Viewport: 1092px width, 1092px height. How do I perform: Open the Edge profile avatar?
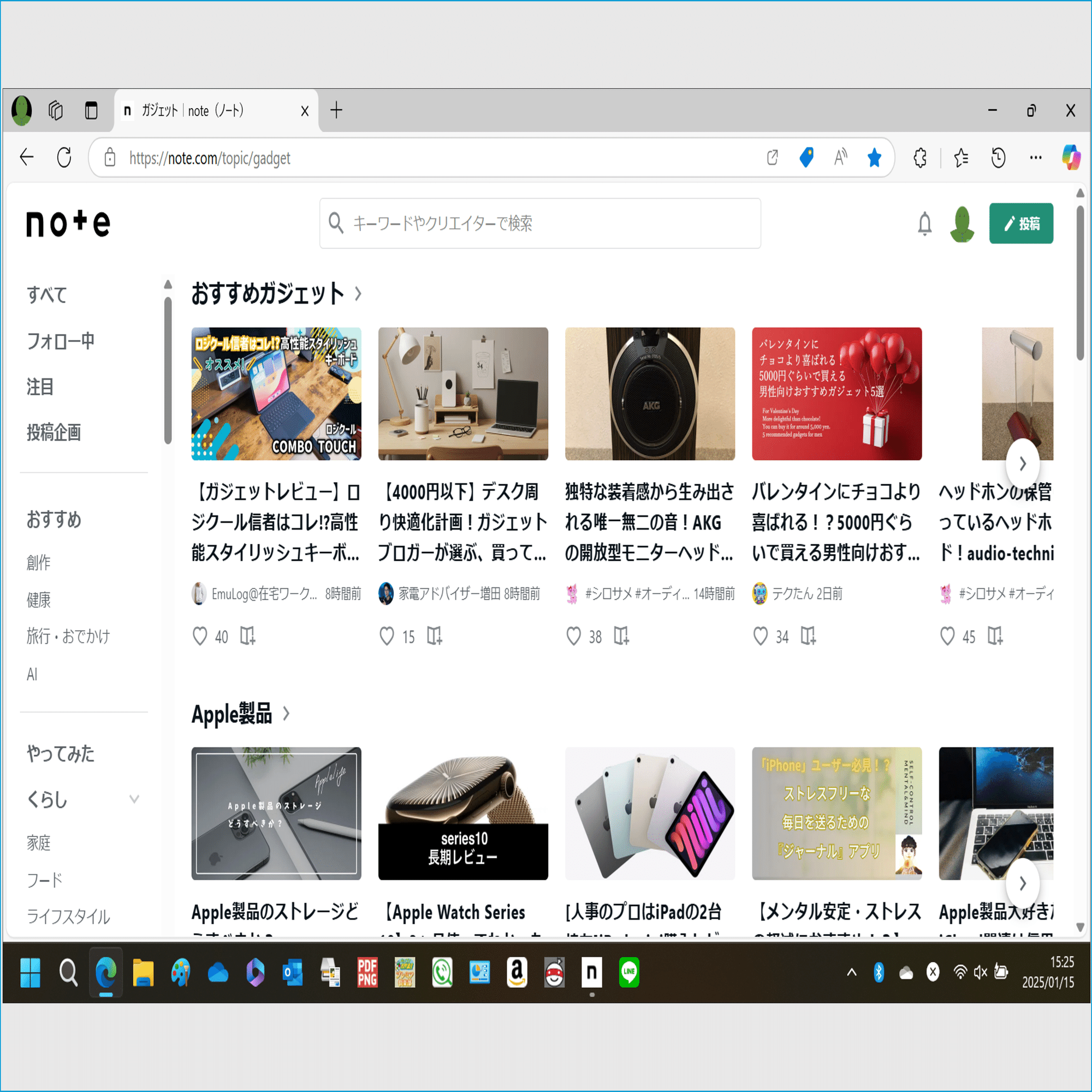pyautogui.click(x=21, y=110)
